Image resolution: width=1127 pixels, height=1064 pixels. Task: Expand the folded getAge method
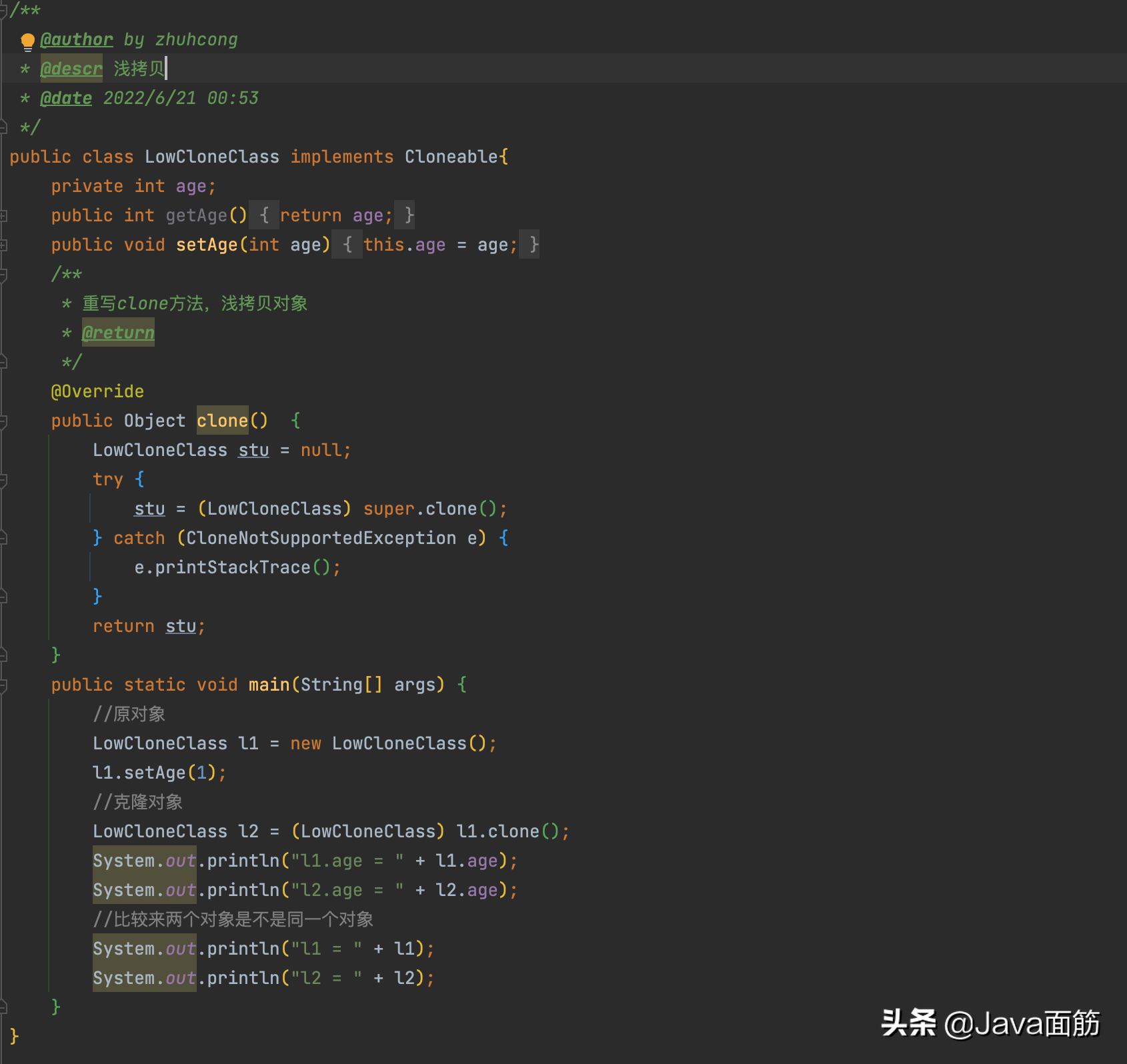coord(3,215)
